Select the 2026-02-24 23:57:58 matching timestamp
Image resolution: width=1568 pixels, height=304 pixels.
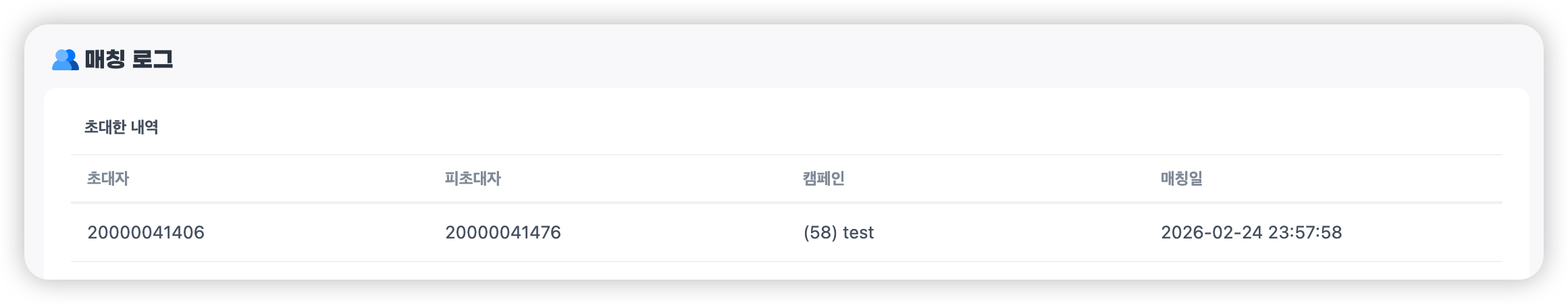[x=1251, y=233]
